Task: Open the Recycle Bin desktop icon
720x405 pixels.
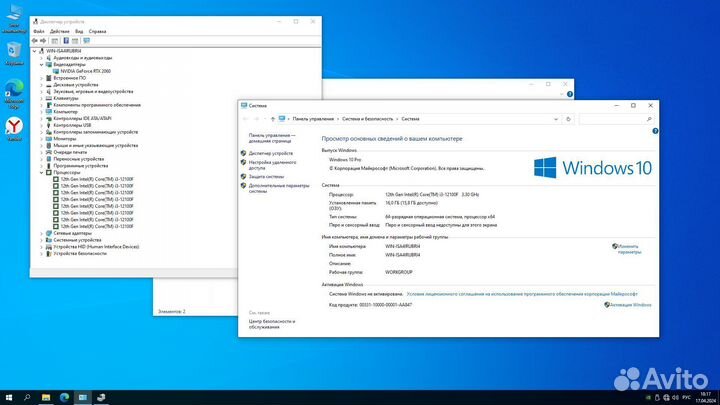Action: click(14, 54)
